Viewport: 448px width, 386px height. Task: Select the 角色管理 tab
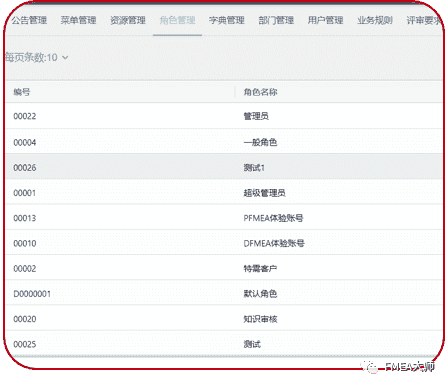tap(177, 20)
